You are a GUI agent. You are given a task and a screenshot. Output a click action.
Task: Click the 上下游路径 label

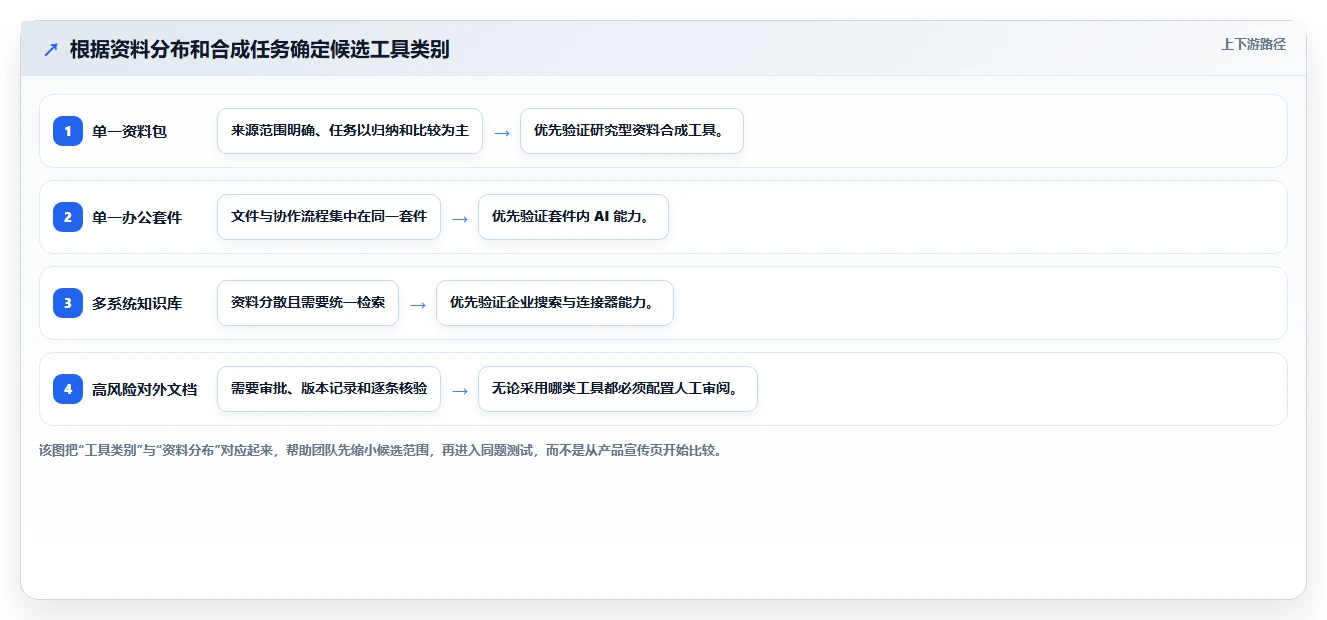[x=1253, y=44]
